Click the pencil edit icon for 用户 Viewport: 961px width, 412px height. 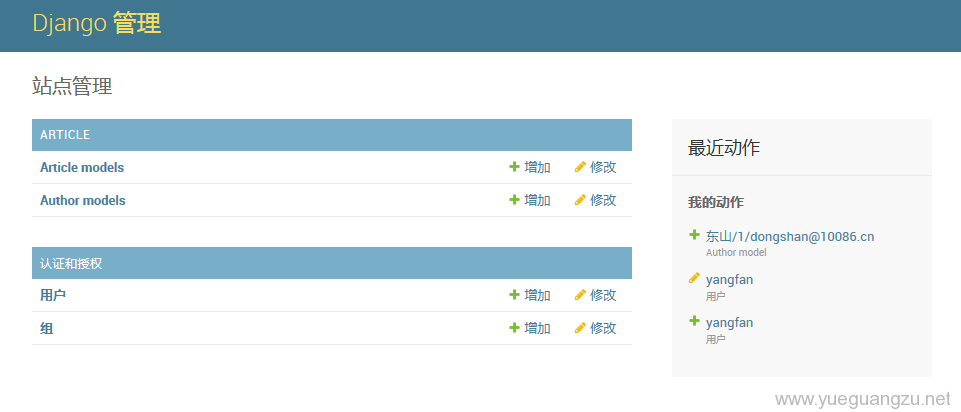click(x=580, y=295)
